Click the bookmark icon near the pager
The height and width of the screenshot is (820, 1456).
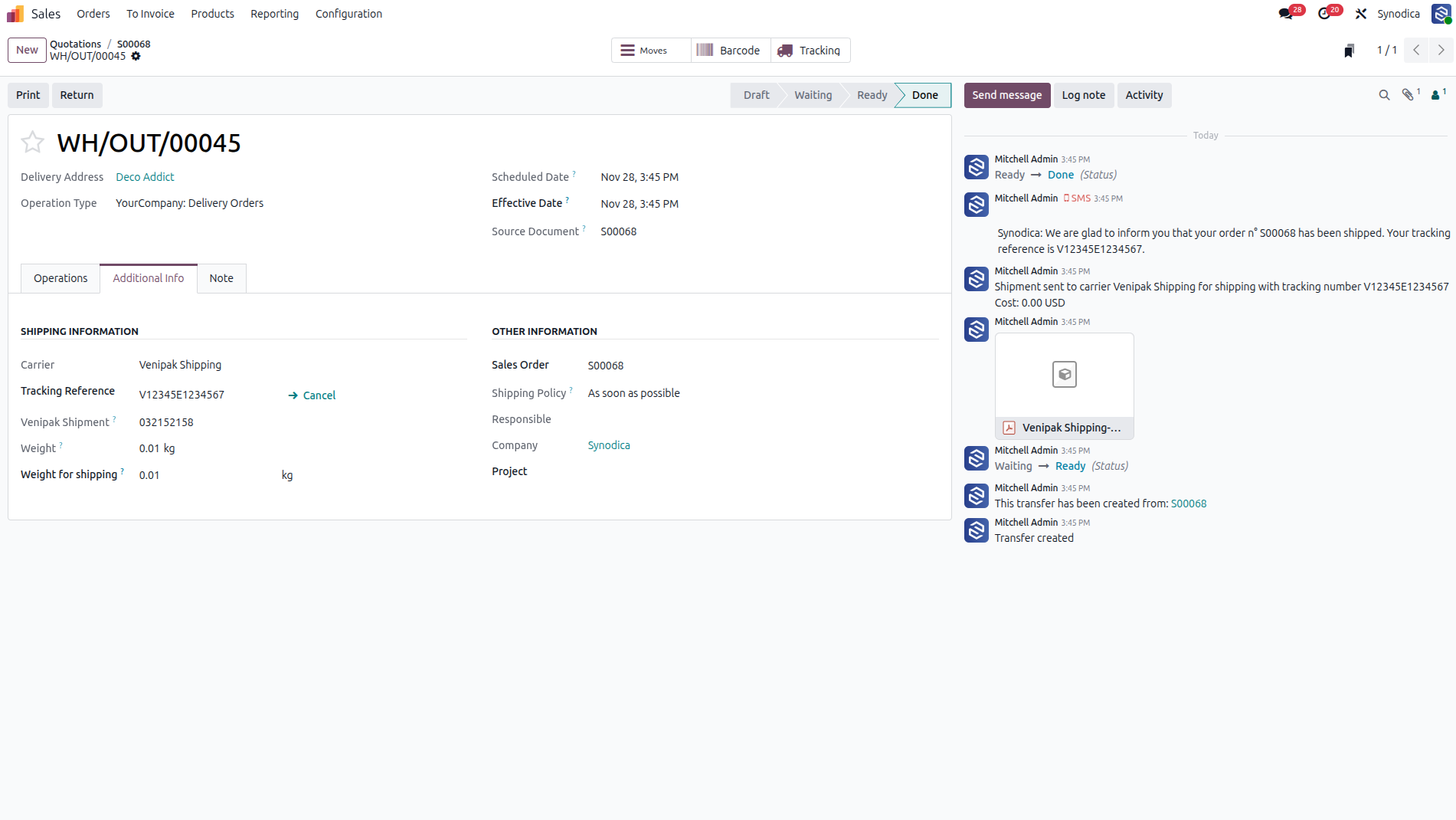point(1349,51)
